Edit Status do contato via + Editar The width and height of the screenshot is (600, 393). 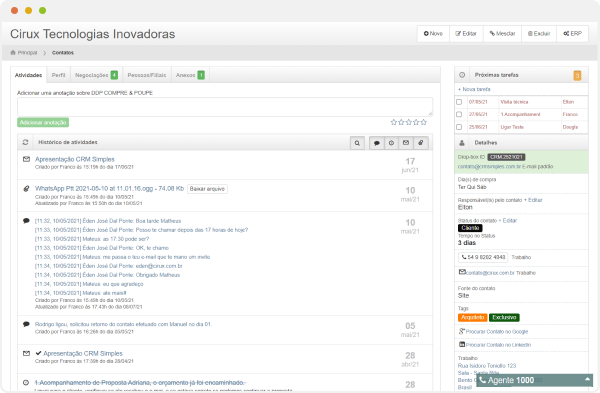click(x=507, y=221)
